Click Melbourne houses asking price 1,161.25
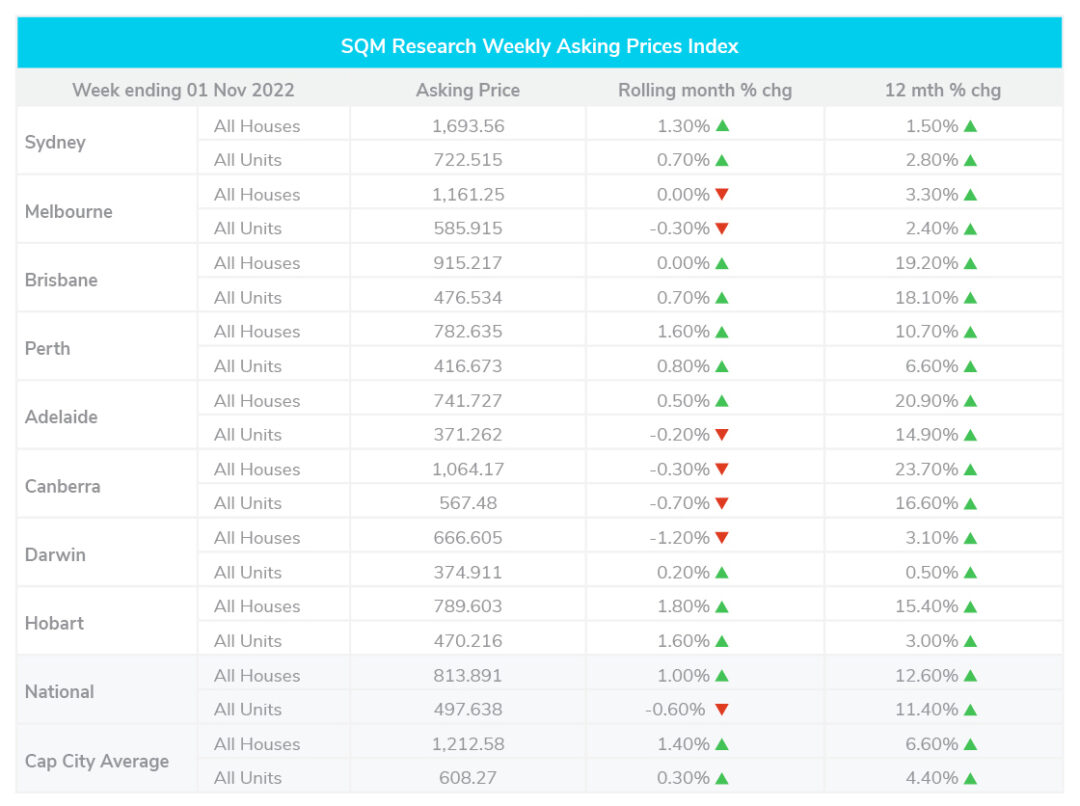This screenshot has width=1080, height=806. pos(468,195)
